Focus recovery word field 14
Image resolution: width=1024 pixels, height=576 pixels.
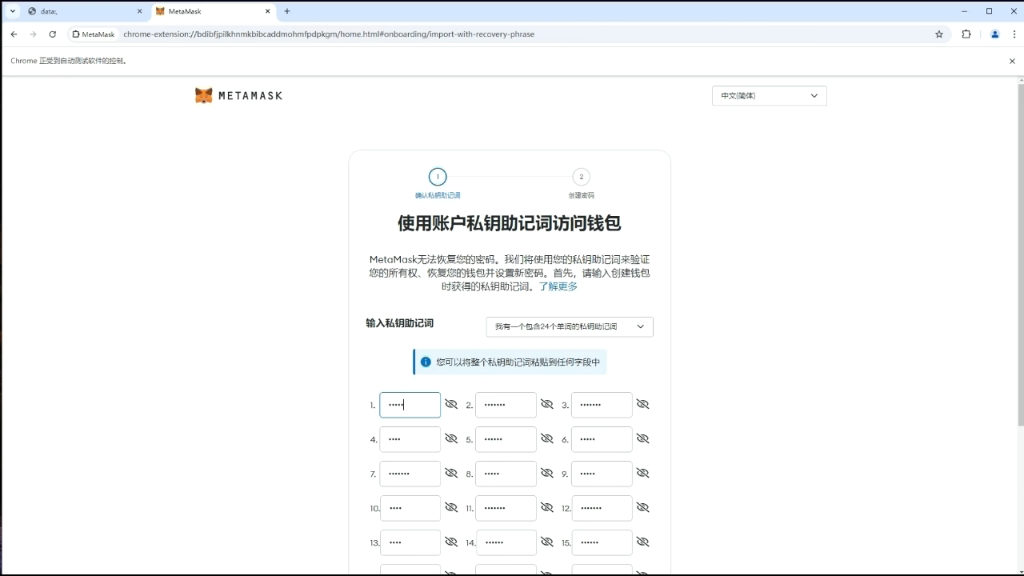(x=505, y=543)
